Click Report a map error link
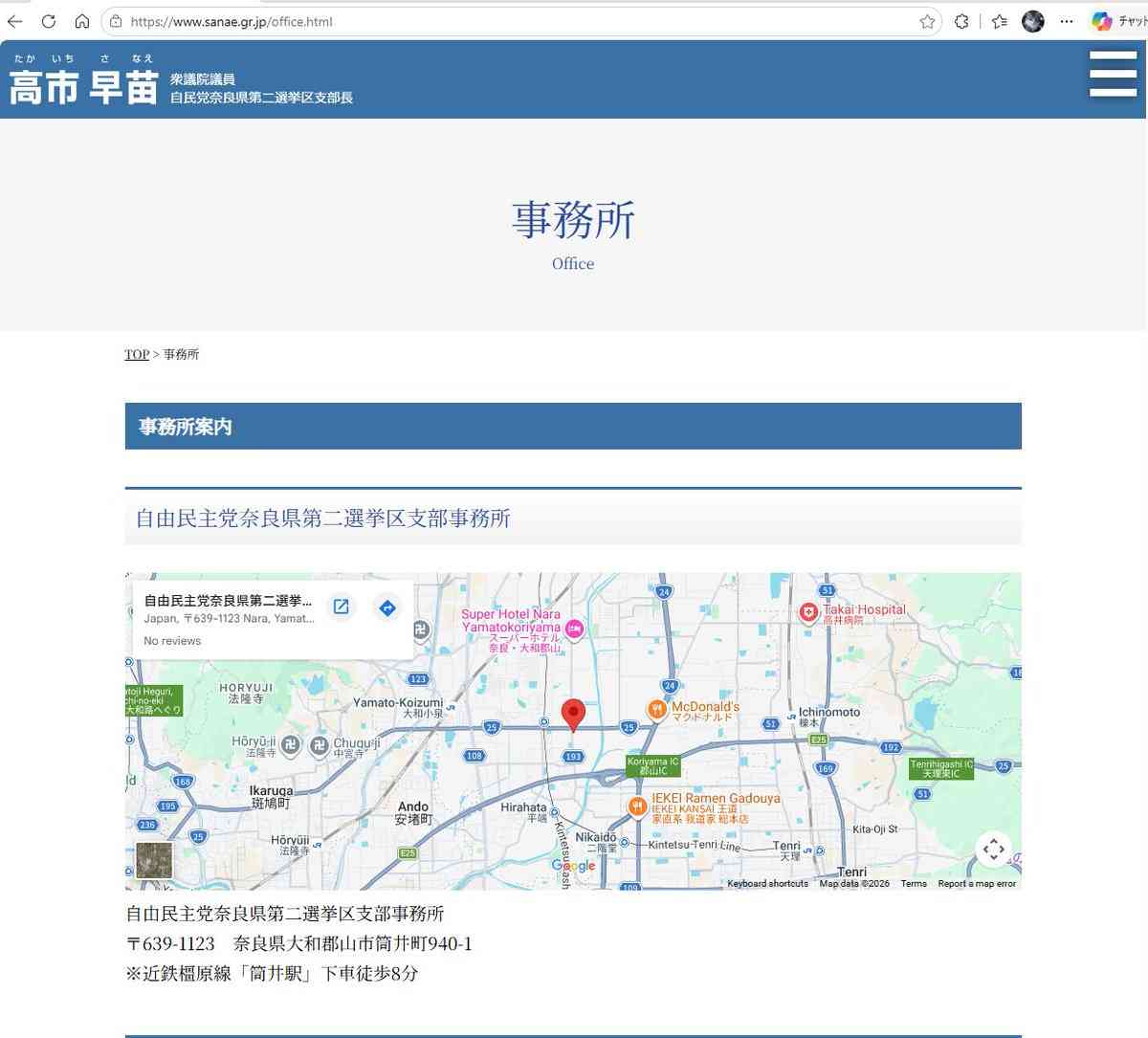This screenshot has height=1038, width=1148. tap(977, 883)
